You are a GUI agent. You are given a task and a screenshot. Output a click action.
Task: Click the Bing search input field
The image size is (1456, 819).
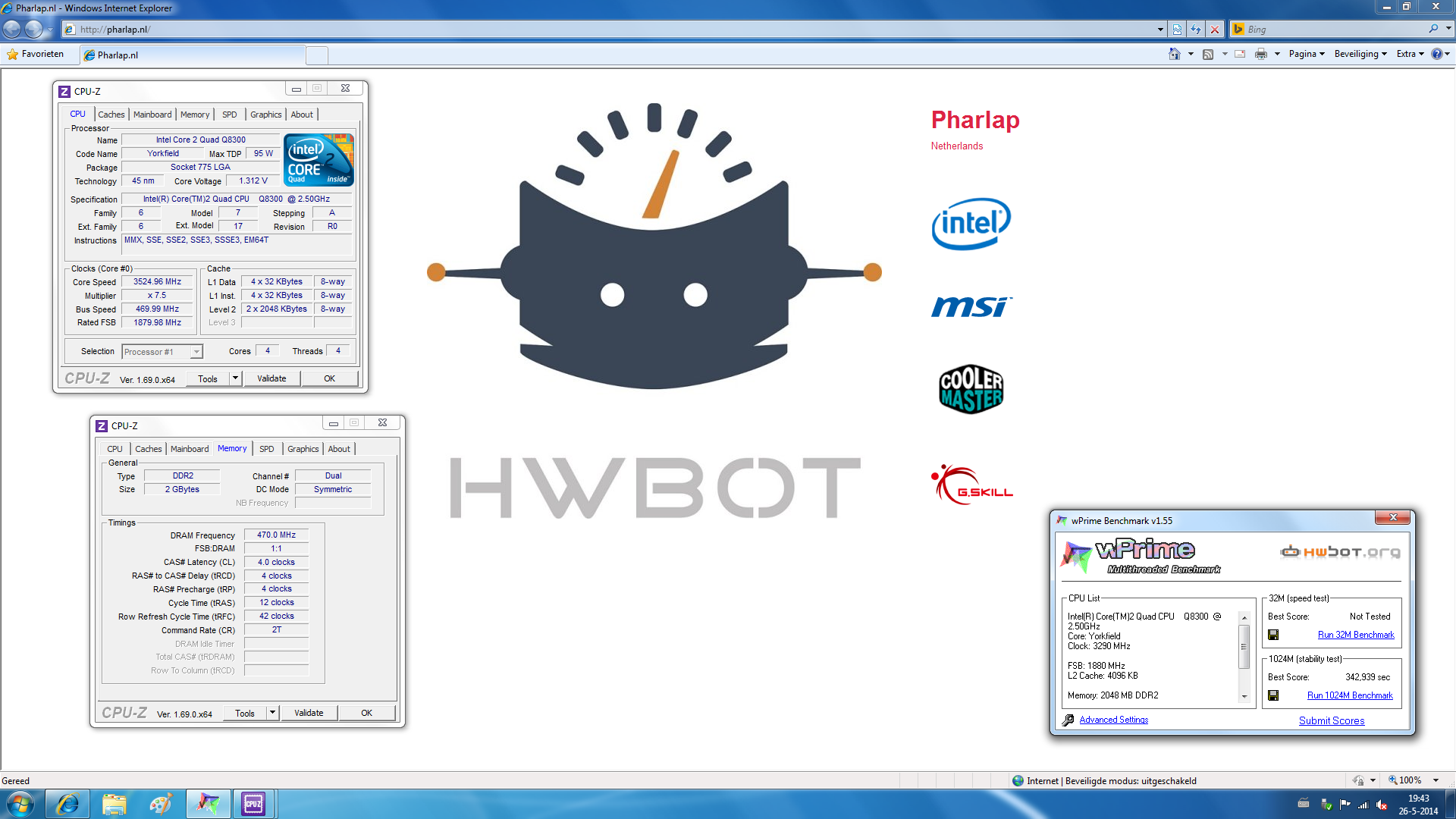(x=1336, y=29)
